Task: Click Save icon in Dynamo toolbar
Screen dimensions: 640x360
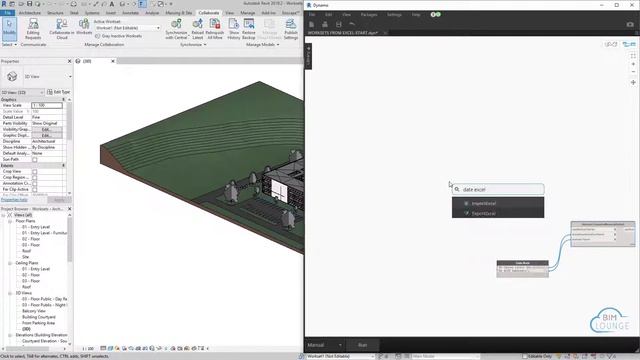Action: pos(338,24)
